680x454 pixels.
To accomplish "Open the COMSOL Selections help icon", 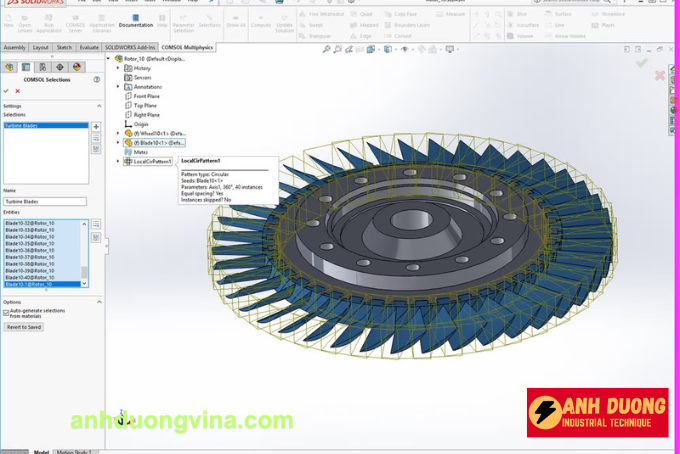I will tap(96, 80).
